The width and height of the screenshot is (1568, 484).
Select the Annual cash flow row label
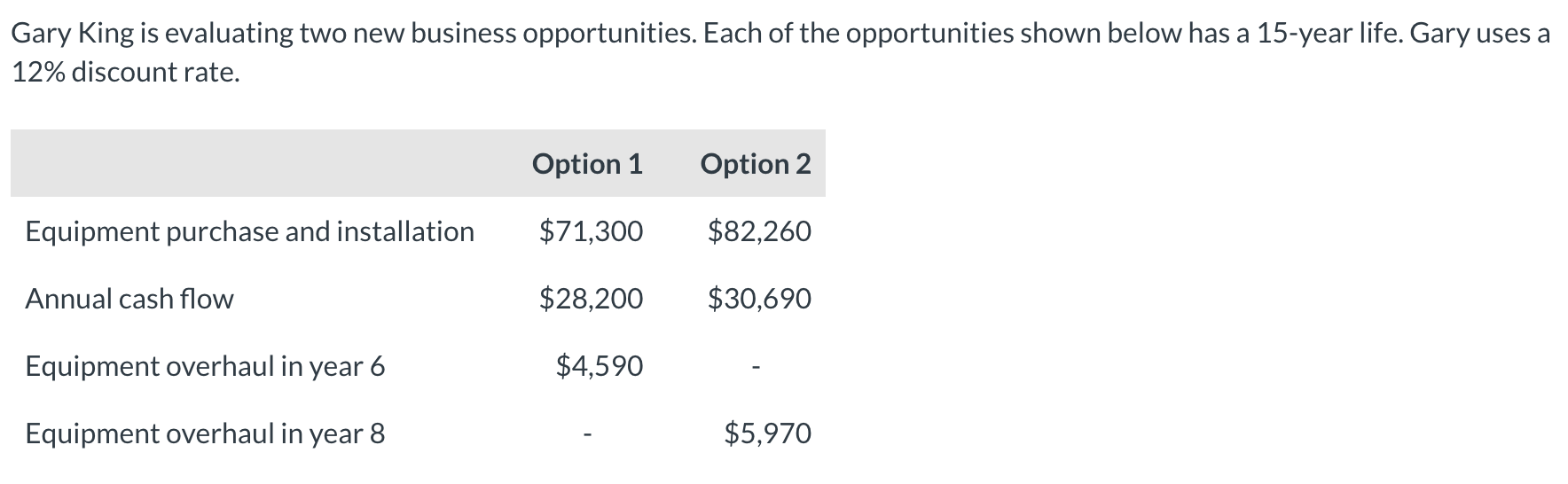pyautogui.click(x=129, y=299)
